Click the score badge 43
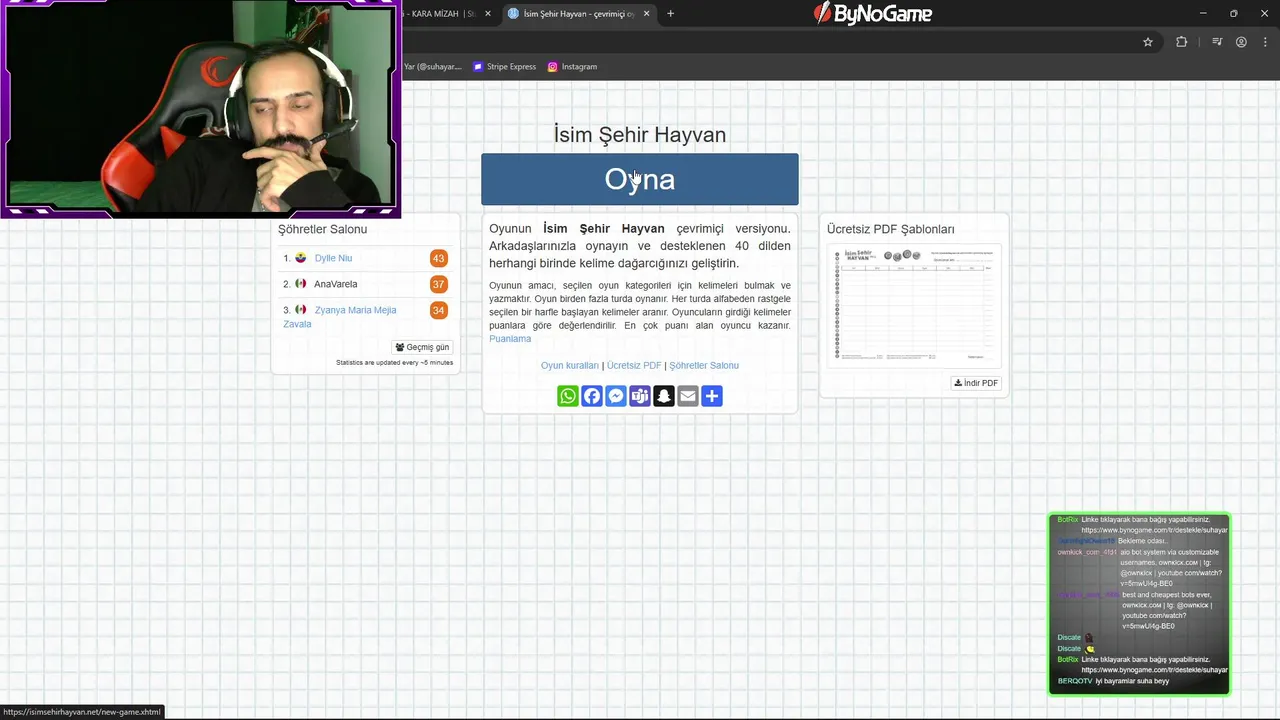 pos(438,258)
